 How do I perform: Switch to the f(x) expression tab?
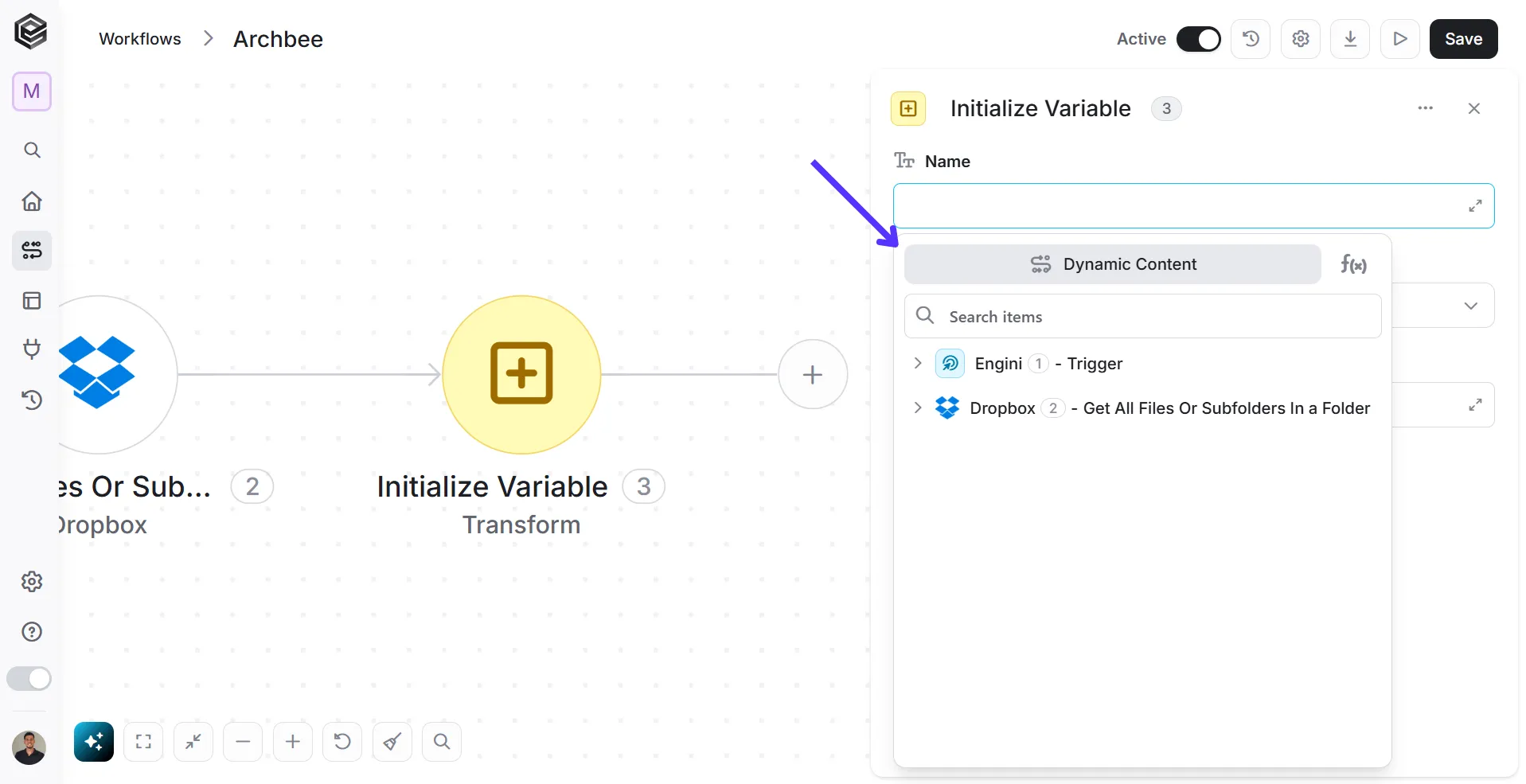tap(1353, 264)
